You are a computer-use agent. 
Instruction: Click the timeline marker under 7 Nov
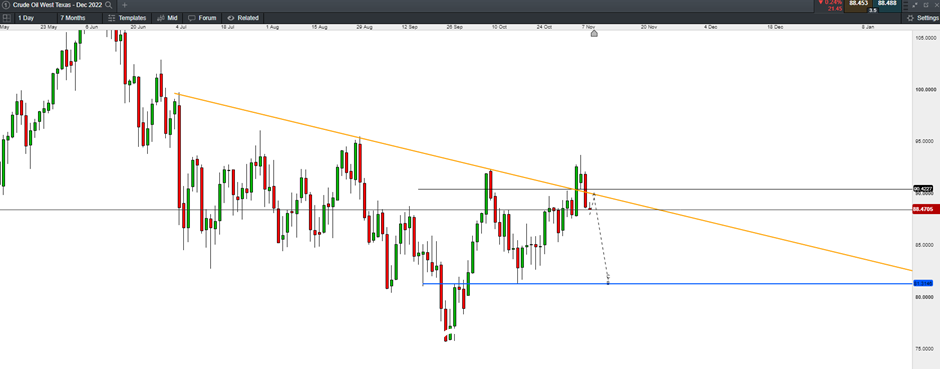[594, 34]
